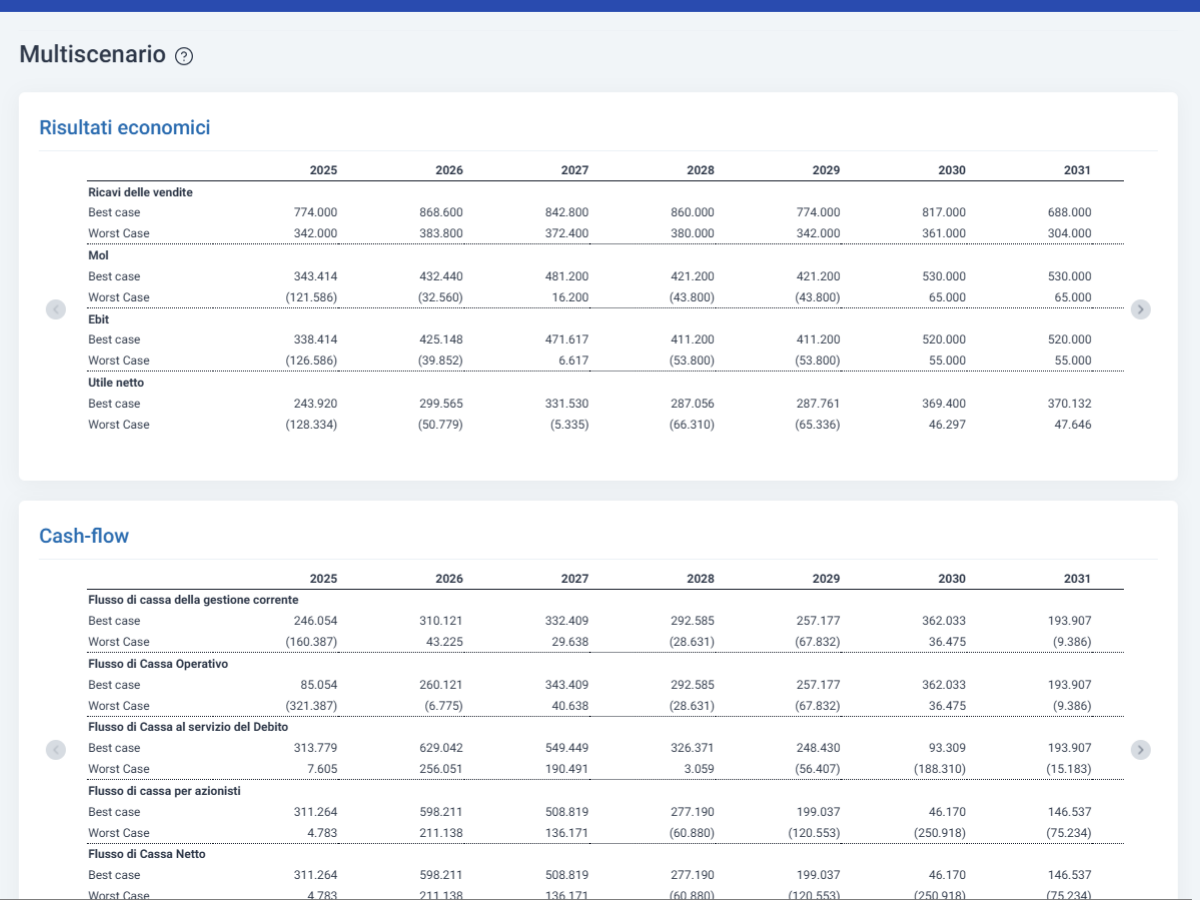Select the Mol row header
This screenshot has height=900, width=1200.
98,255
